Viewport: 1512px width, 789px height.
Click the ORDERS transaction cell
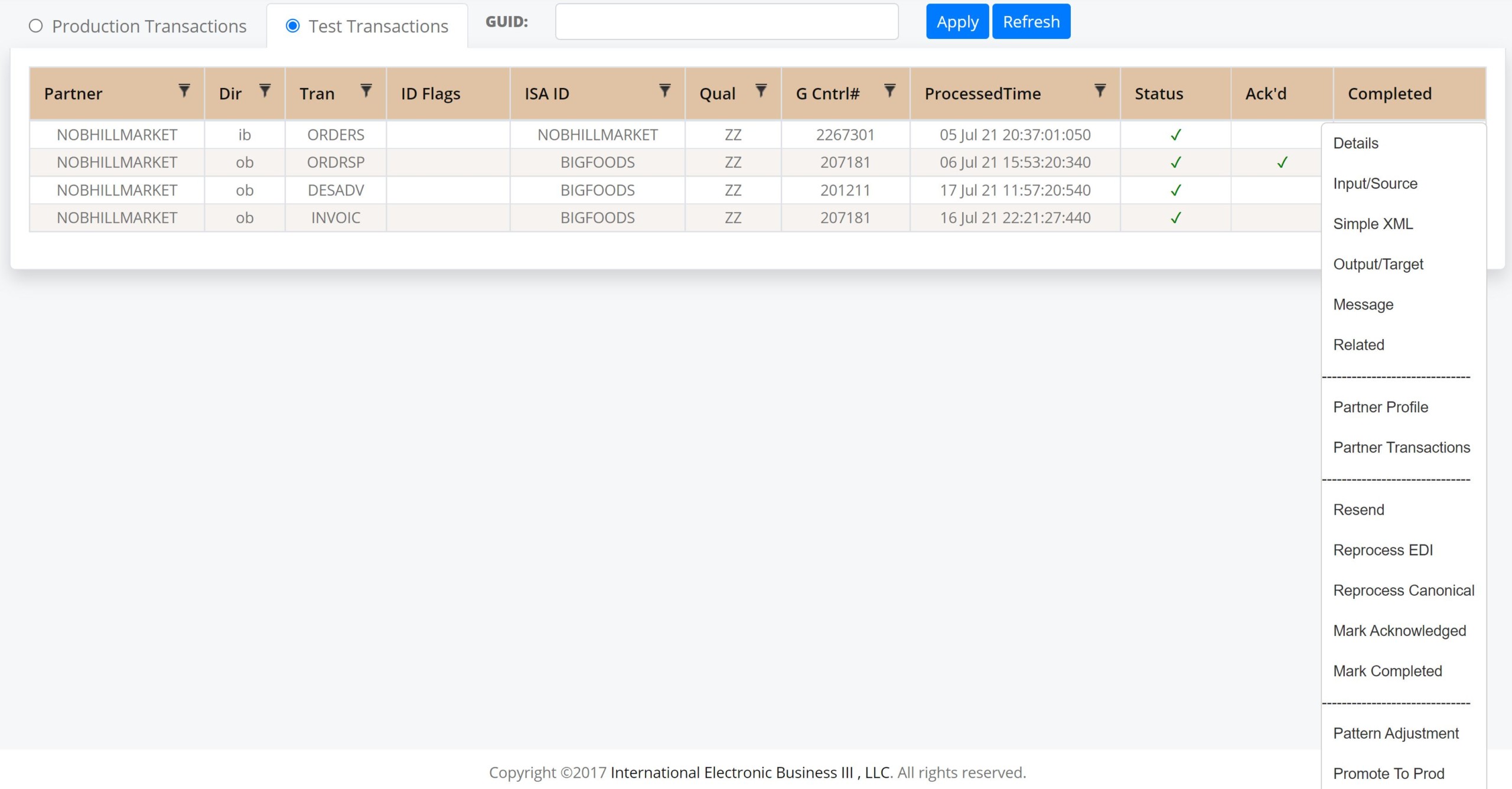tap(335, 135)
